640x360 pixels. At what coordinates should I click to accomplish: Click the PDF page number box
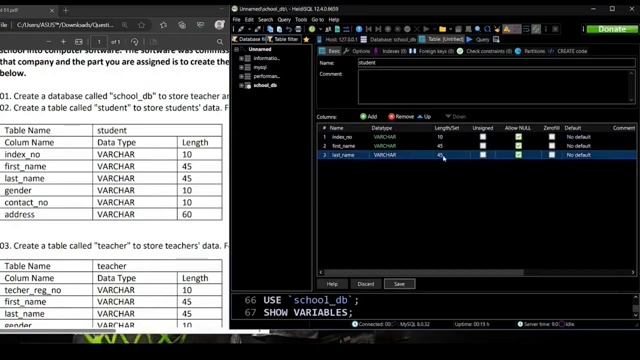(99, 42)
